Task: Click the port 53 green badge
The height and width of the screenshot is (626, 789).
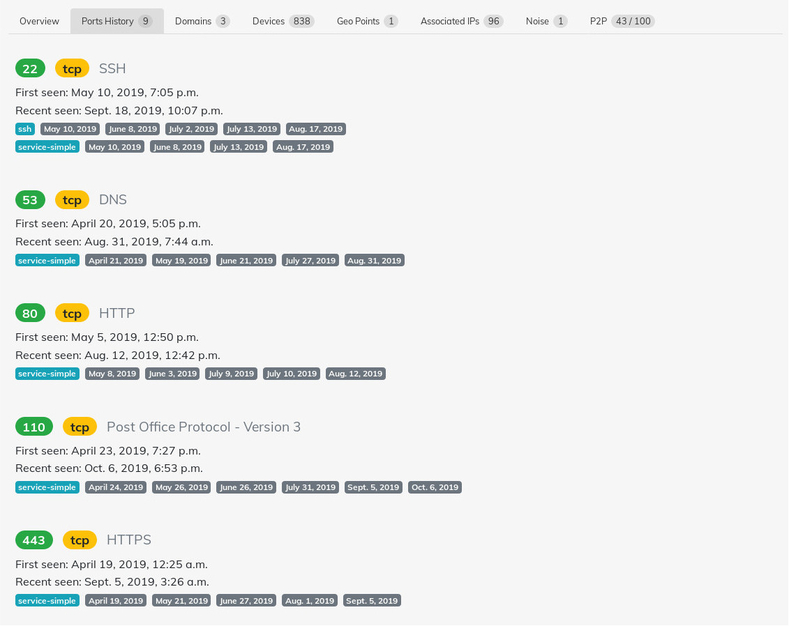Action: coord(30,200)
